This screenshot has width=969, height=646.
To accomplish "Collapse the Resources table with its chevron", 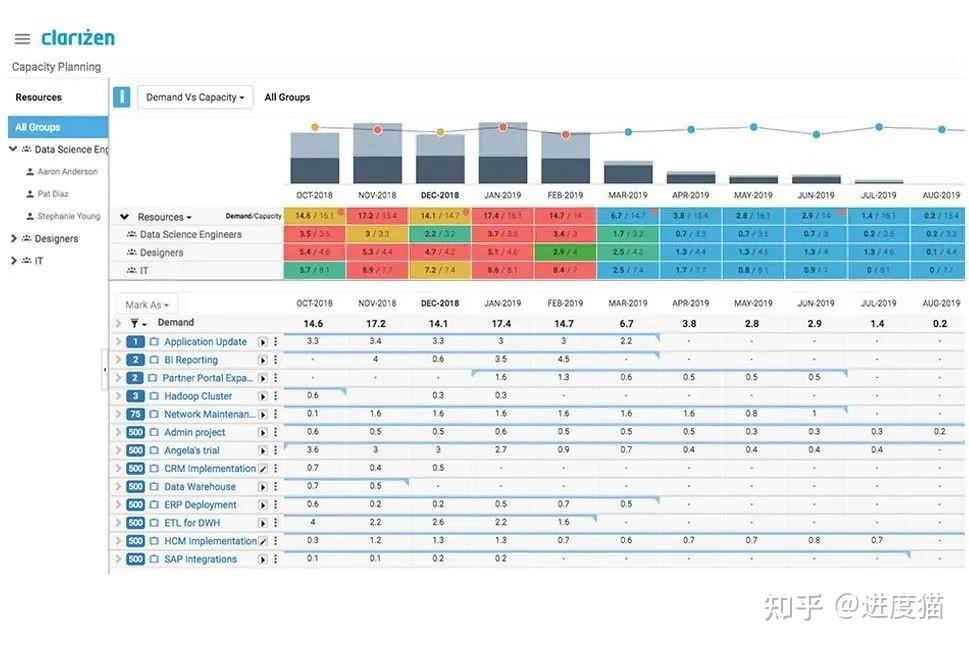I will point(124,217).
